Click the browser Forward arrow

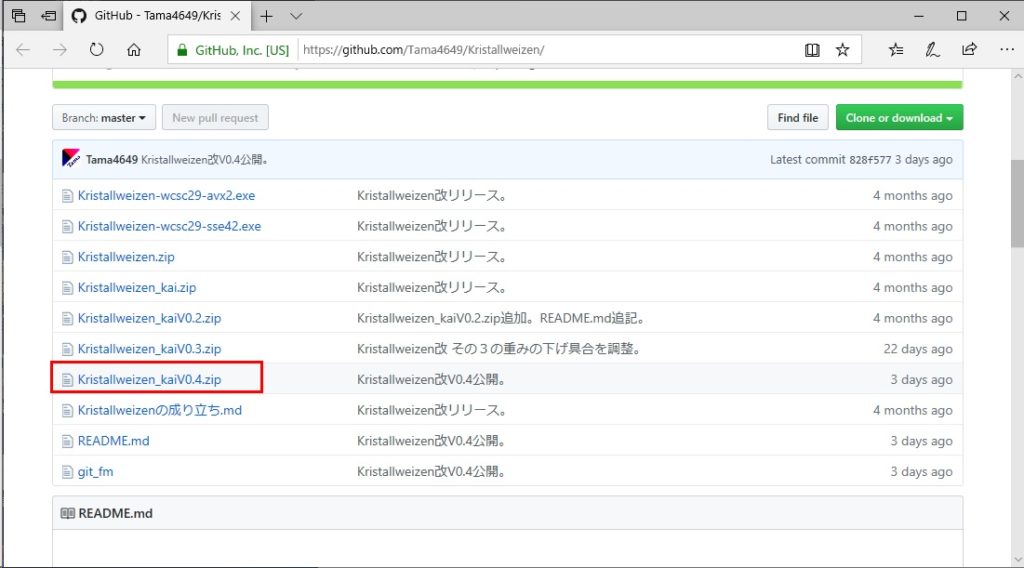click(59, 50)
